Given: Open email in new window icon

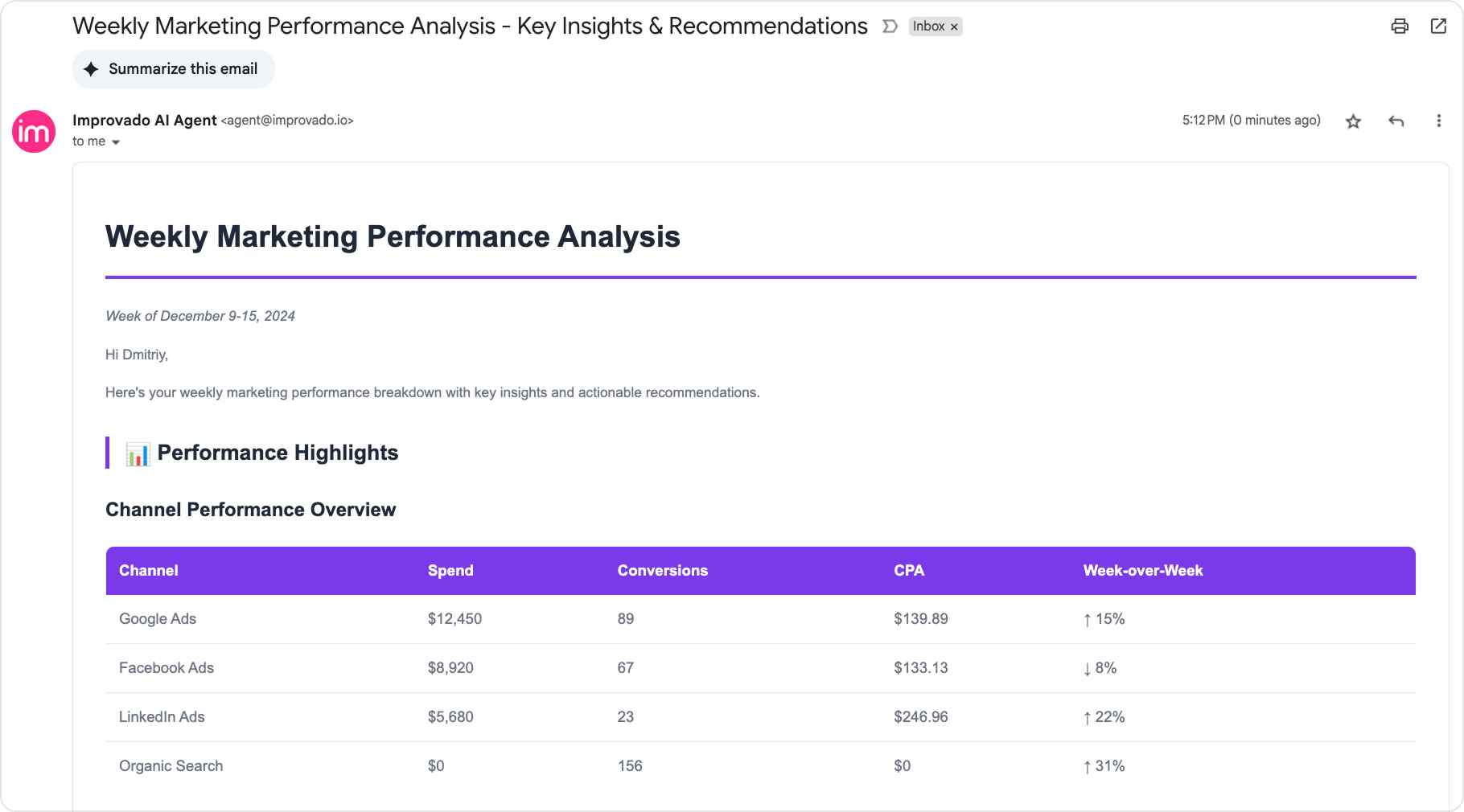Looking at the screenshot, I should coord(1438,26).
